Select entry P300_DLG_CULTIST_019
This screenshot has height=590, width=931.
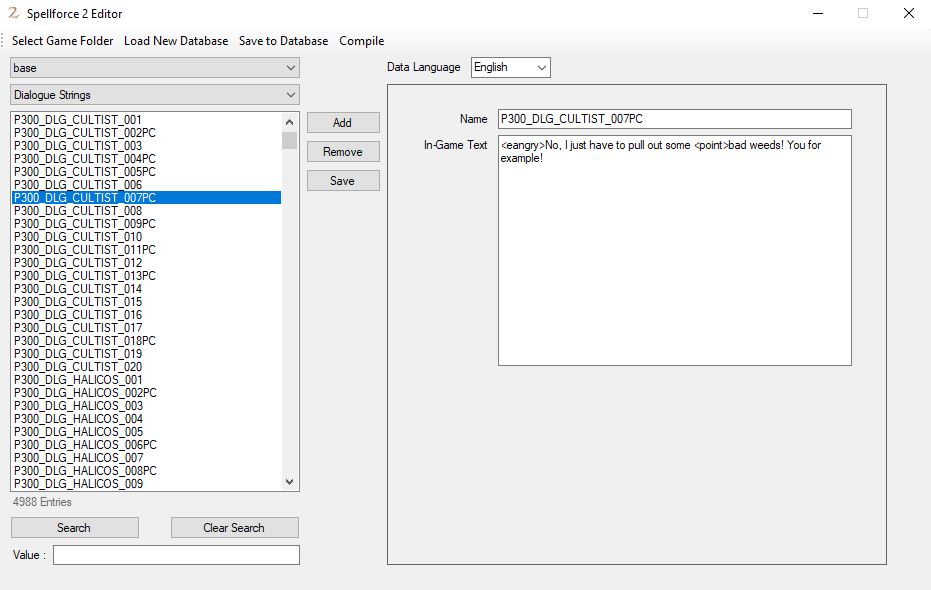[x=146, y=354]
